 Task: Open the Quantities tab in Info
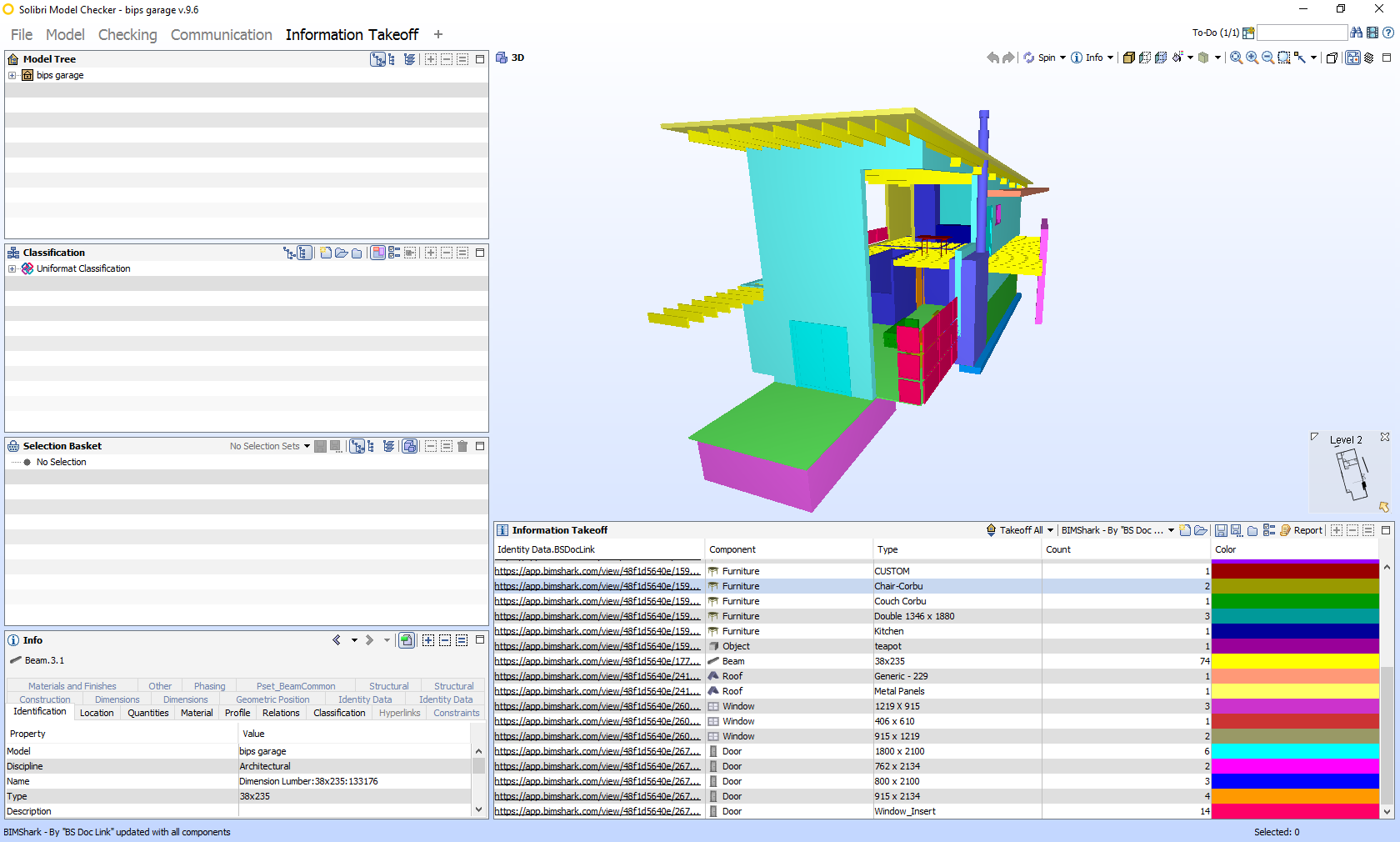coord(148,713)
